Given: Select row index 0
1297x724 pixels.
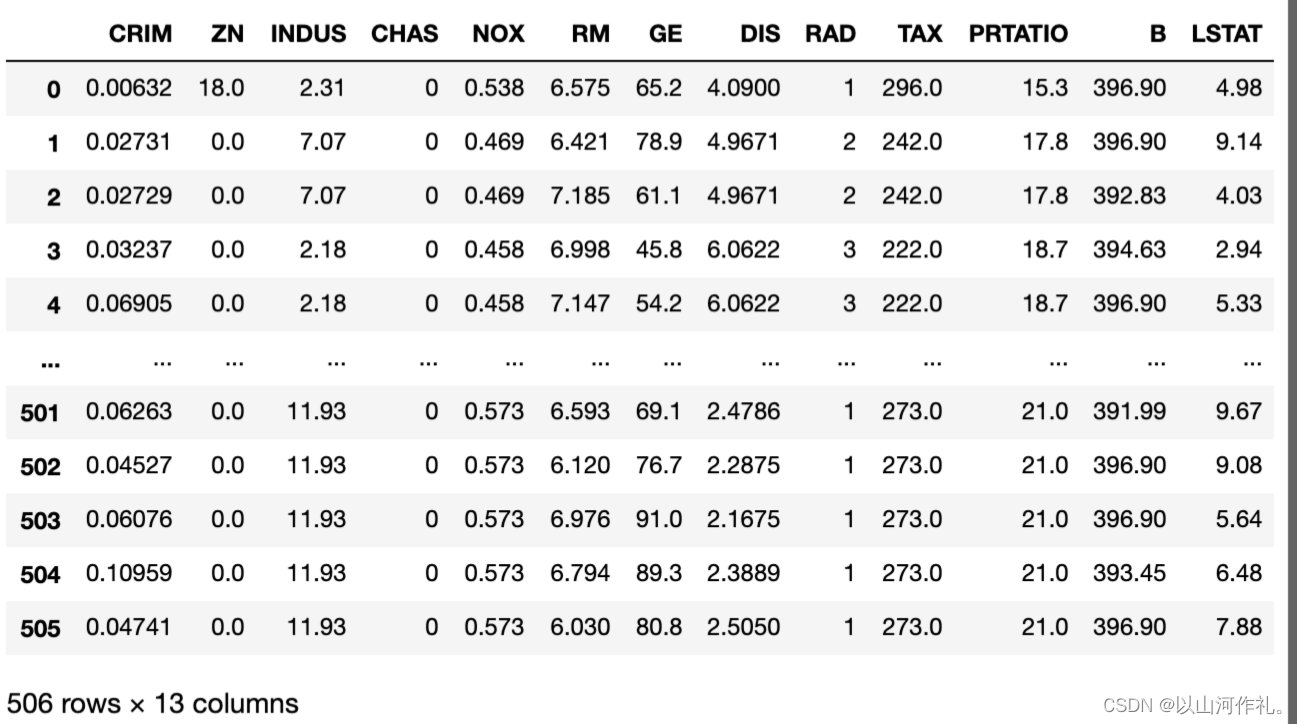Looking at the screenshot, I should [x=54, y=89].
